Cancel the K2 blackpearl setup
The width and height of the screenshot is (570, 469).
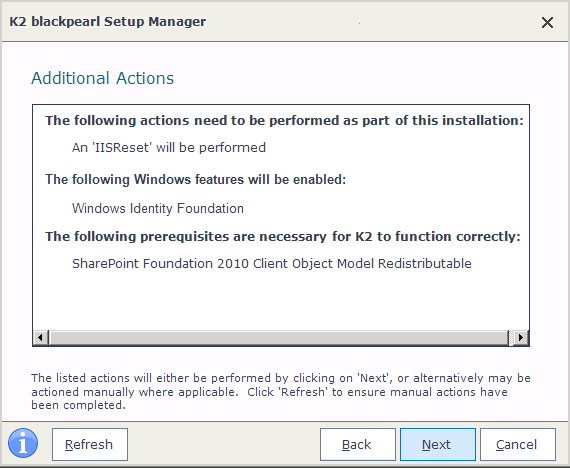tap(518, 444)
